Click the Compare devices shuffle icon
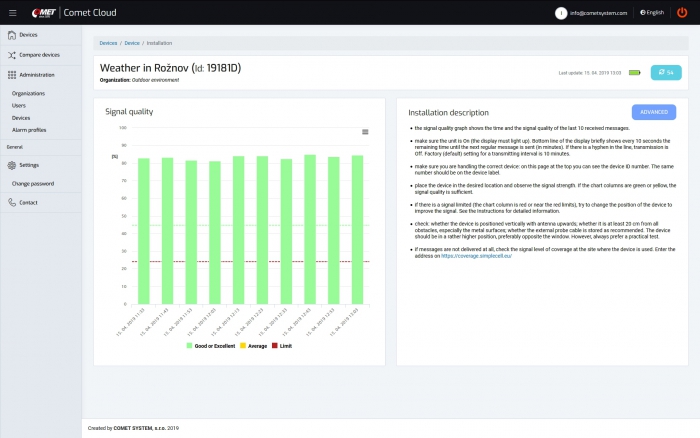 point(11,55)
